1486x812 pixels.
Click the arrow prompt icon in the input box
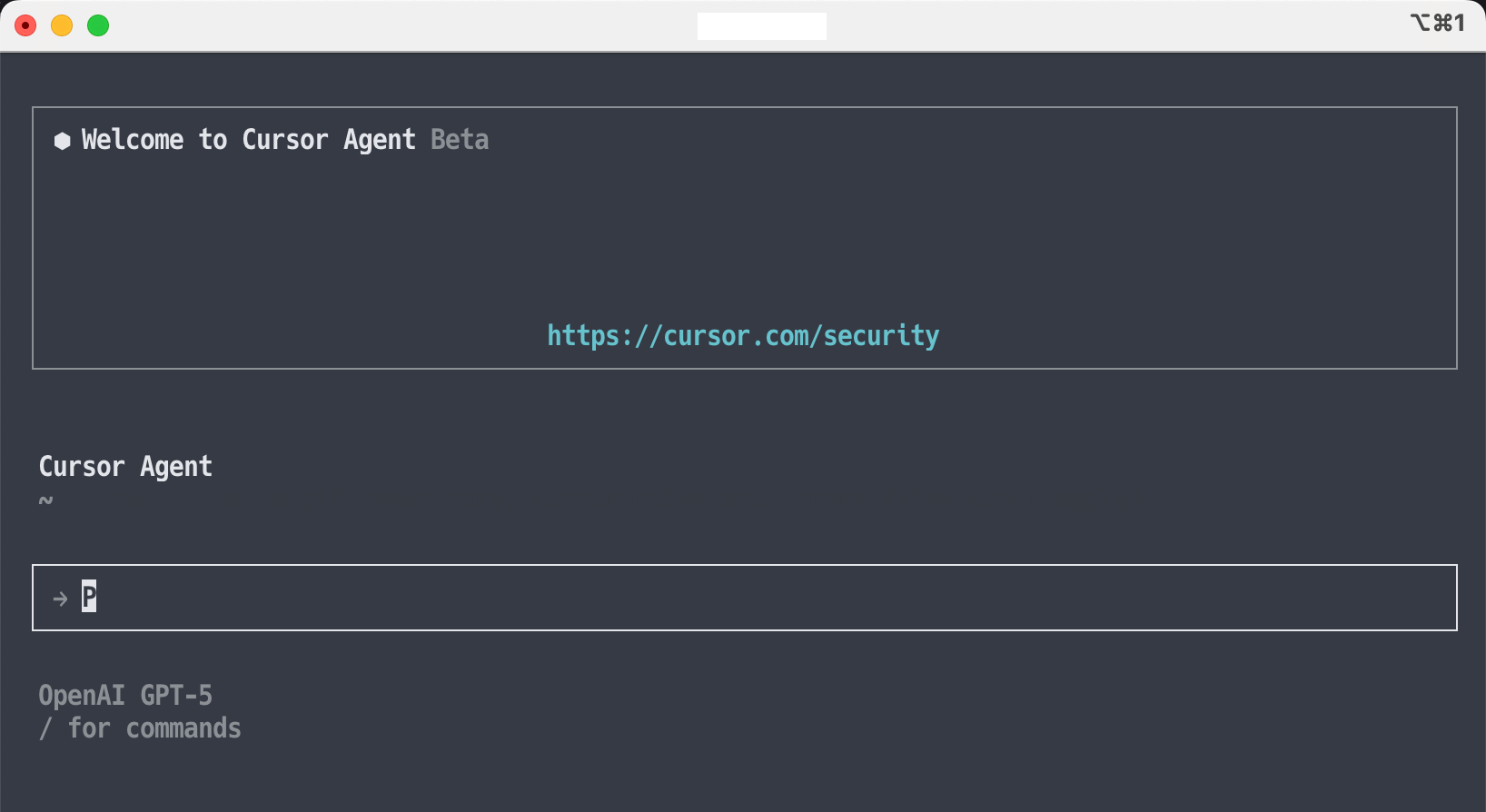tap(60, 599)
